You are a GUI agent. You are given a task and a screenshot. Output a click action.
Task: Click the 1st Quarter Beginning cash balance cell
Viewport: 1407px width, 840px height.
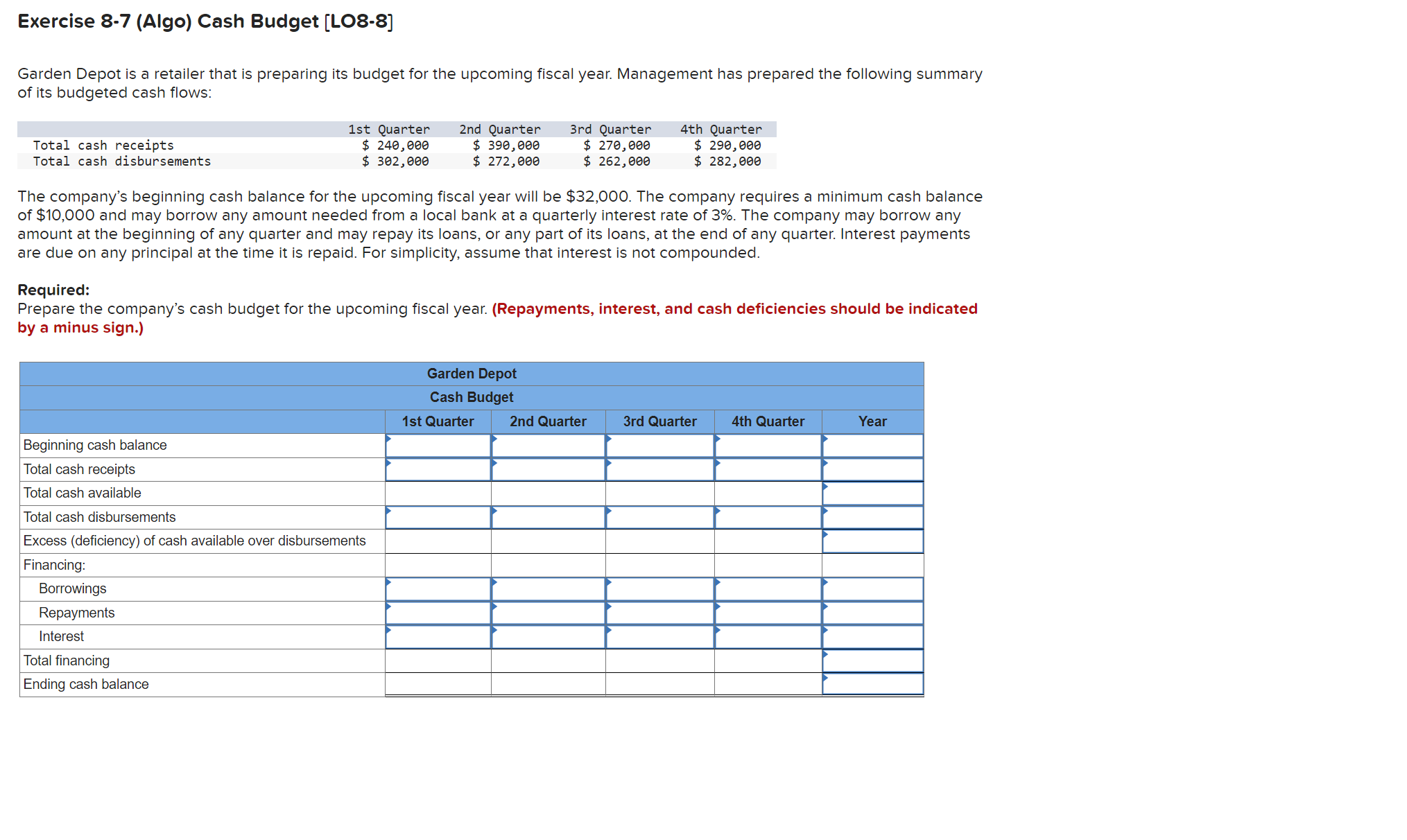[438, 446]
